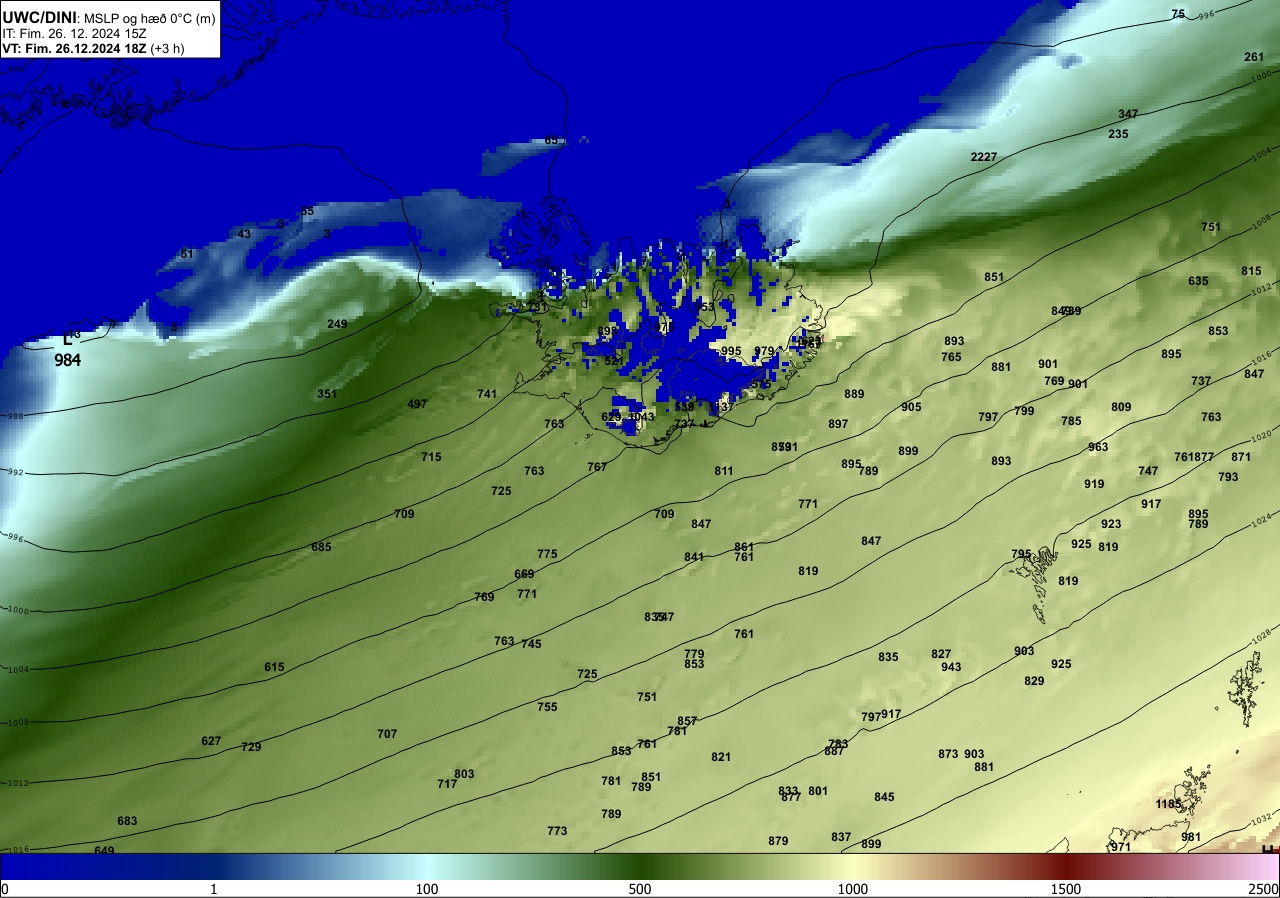Click the 715 height value
This screenshot has height=898, width=1280.
tap(431, 457)
